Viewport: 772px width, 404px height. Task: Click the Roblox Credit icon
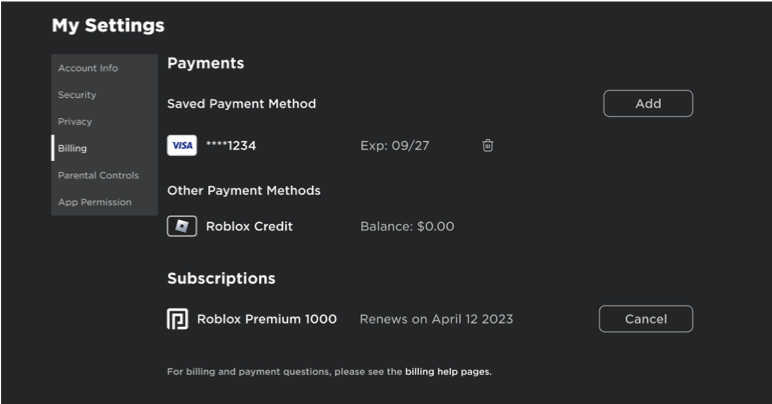(x=181, y=226)
